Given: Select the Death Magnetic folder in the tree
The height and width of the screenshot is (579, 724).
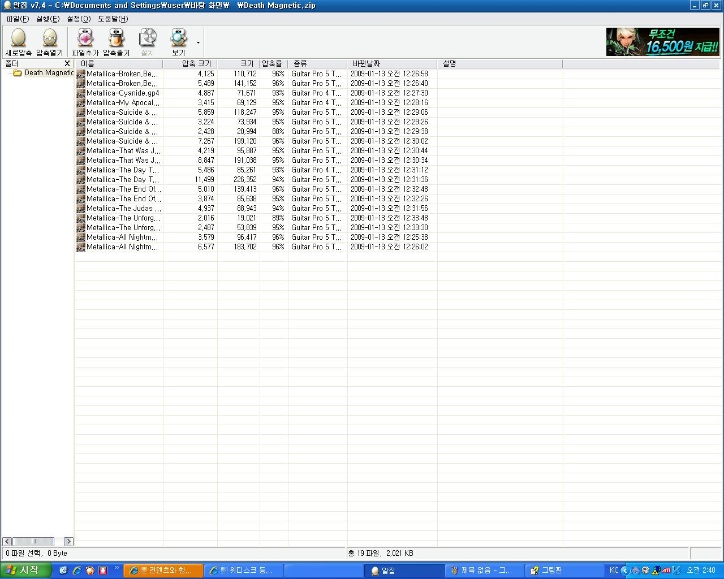Looking at the screenshot, I should (48, 73).
